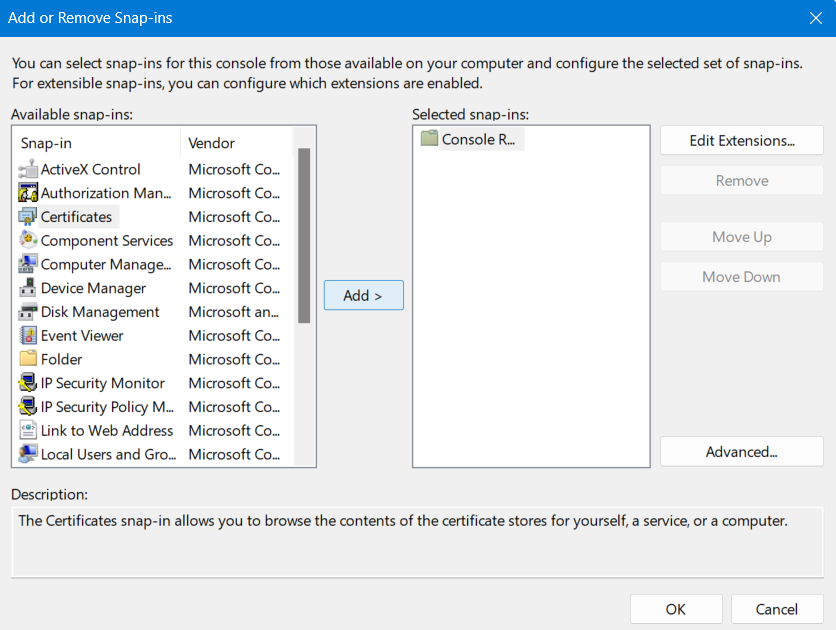Select Console Root in selected snap-ins

(470, 139)
